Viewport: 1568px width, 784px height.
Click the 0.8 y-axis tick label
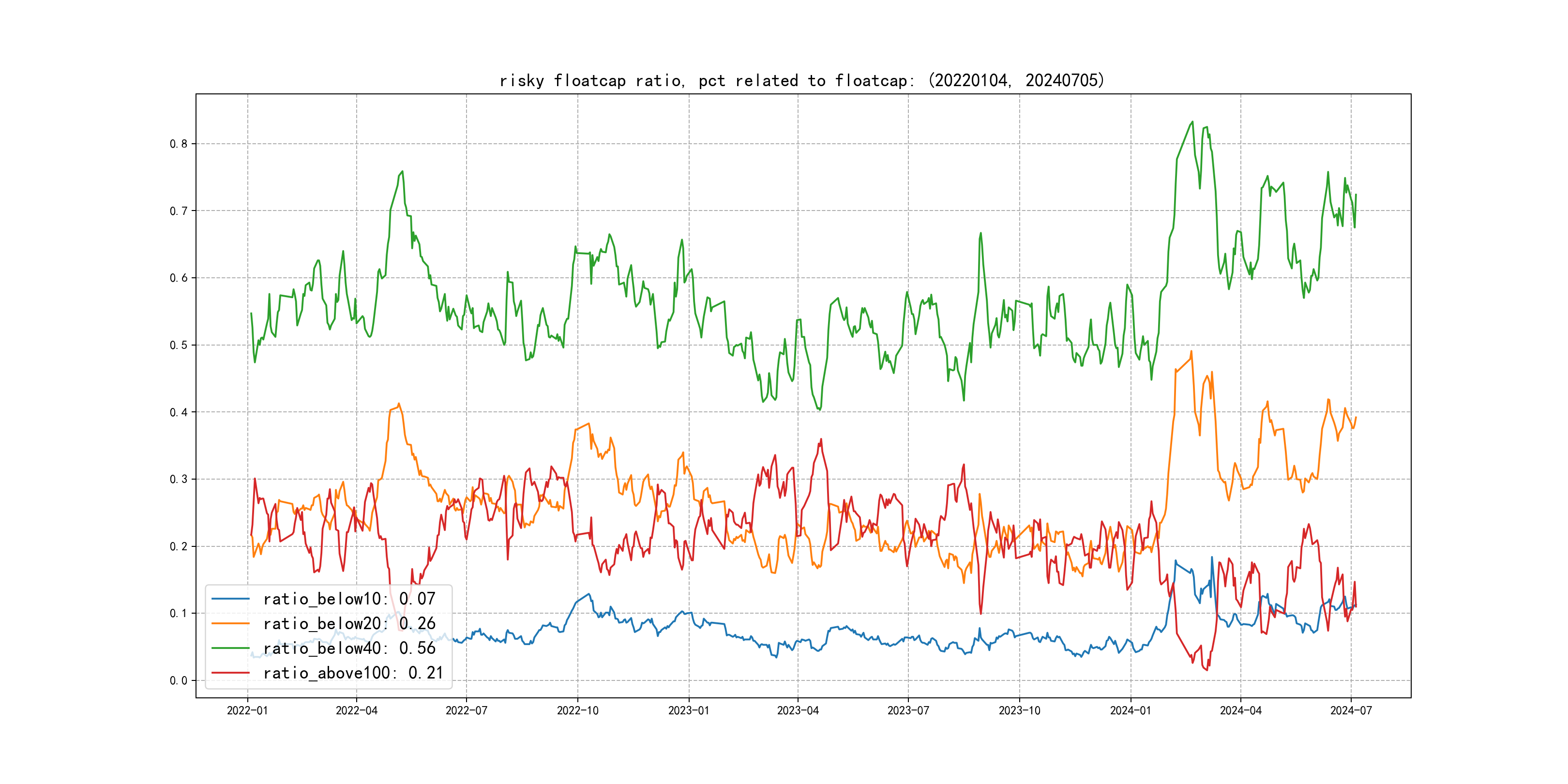tap(179, 144)
